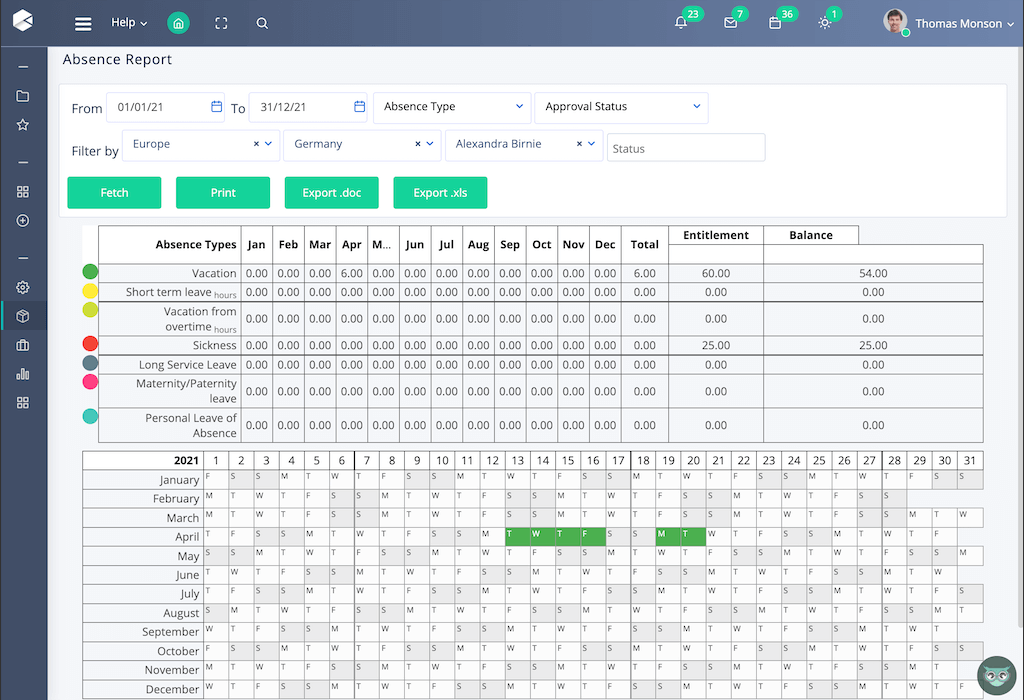Click the Fetch button
The image size is (1024, 700).
(113, 192)
